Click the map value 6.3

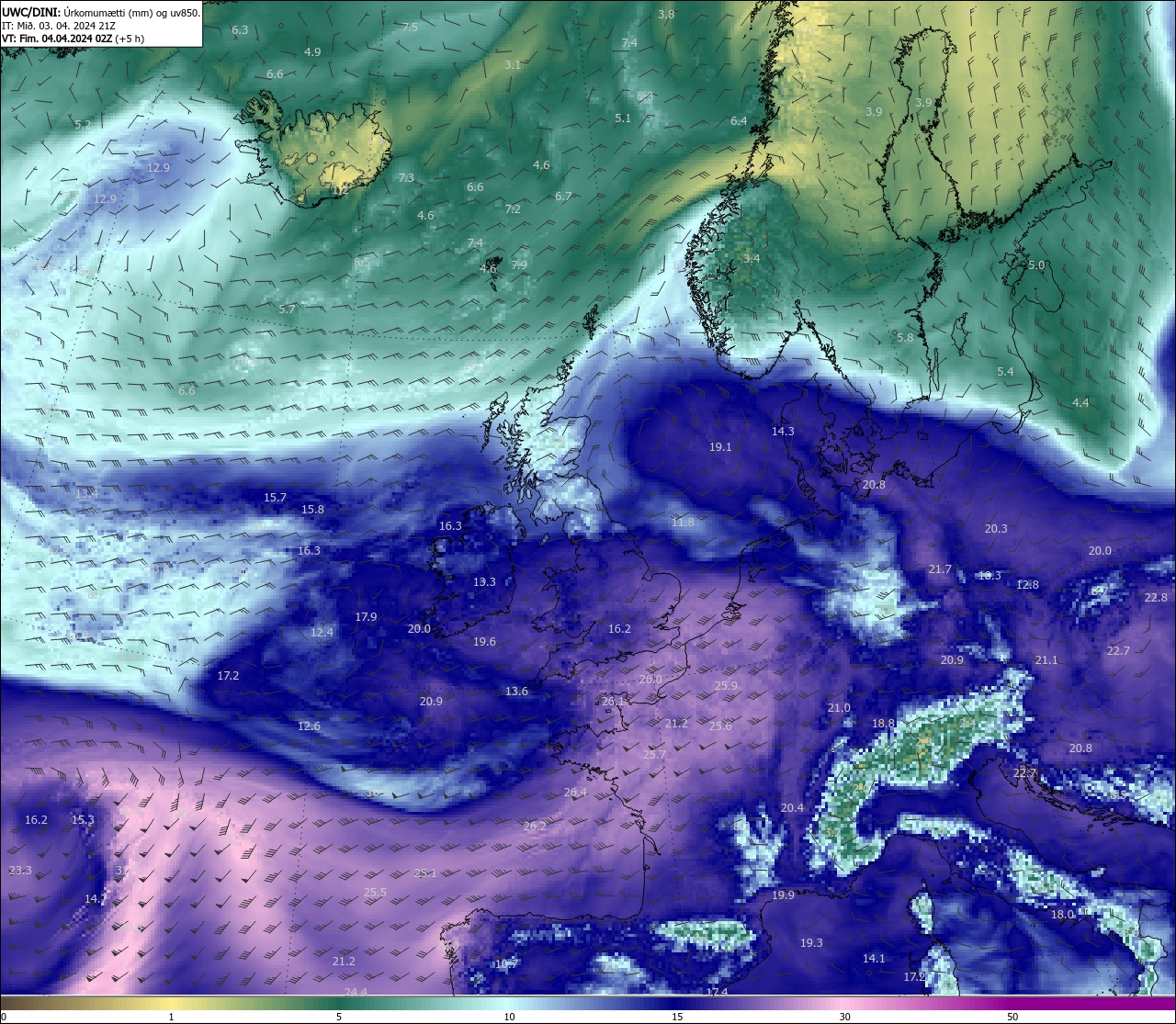pyautogui.click(x=240, y=30)
